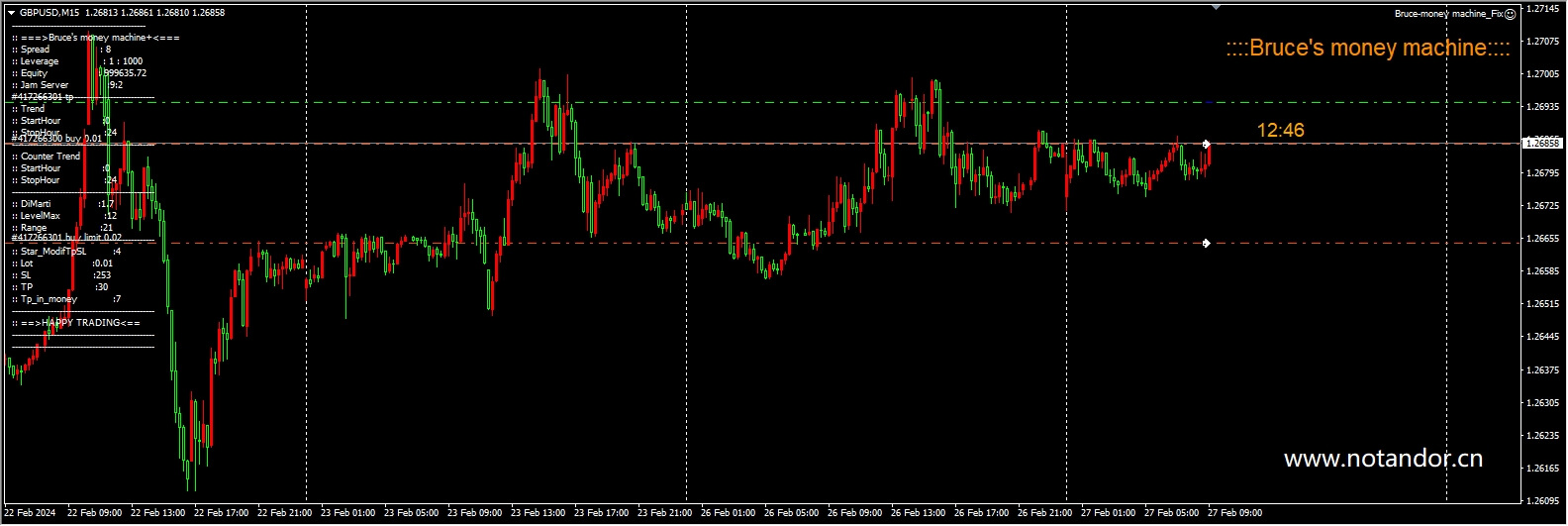Click the orange Bruce's money machine title

1367,48
